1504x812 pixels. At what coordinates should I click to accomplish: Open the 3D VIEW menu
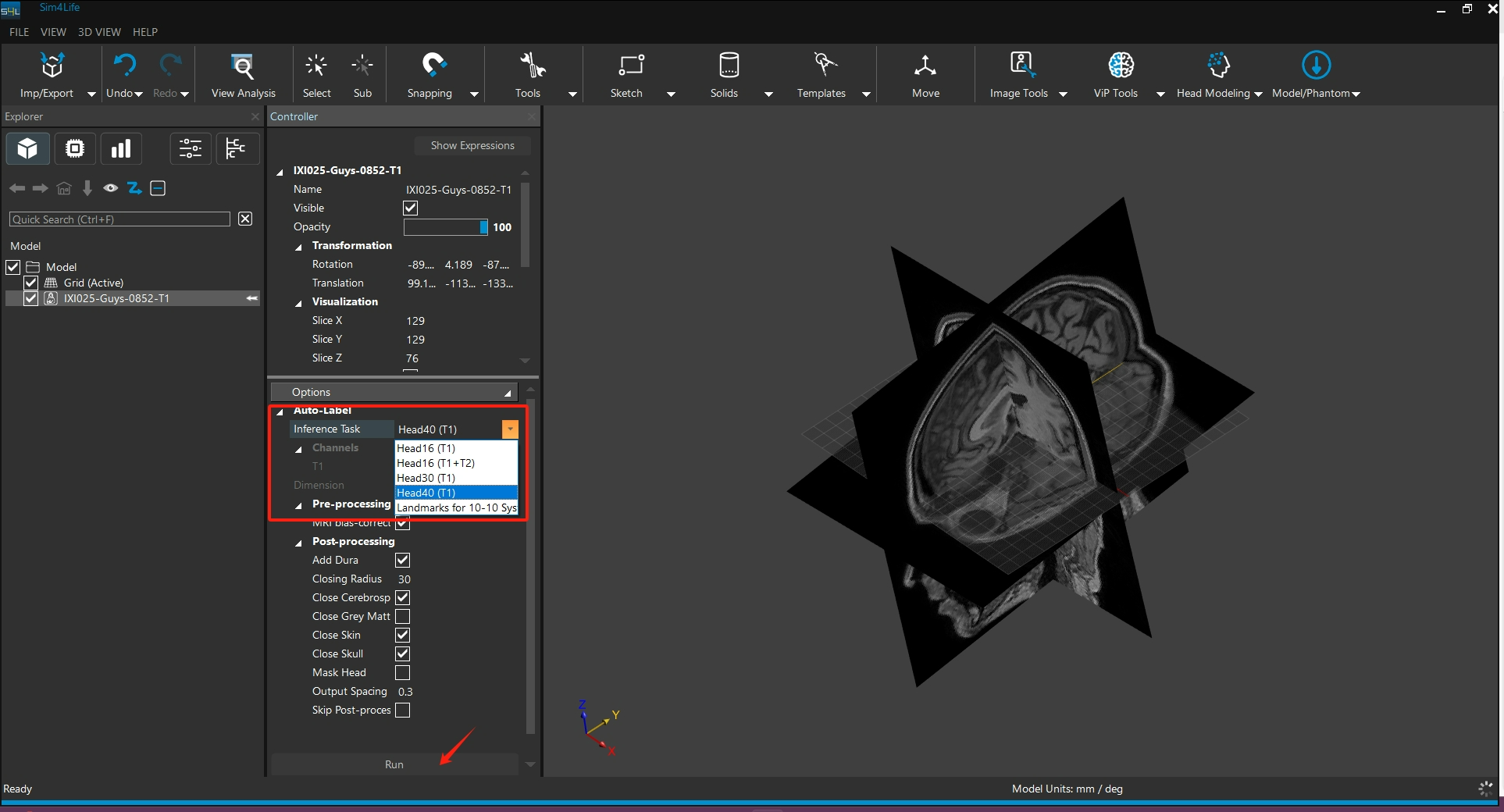(x=99, y=32)
